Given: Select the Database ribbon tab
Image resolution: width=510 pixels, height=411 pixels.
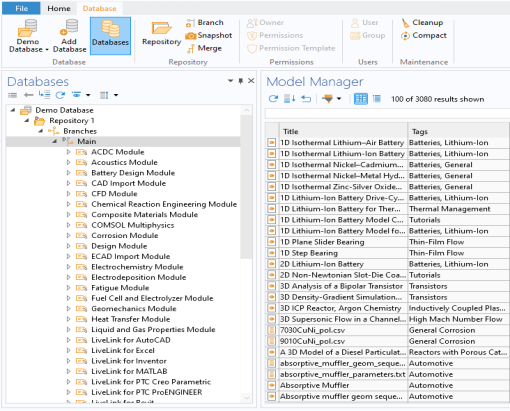Looking at the screenshot, I should tap(99, 8).
